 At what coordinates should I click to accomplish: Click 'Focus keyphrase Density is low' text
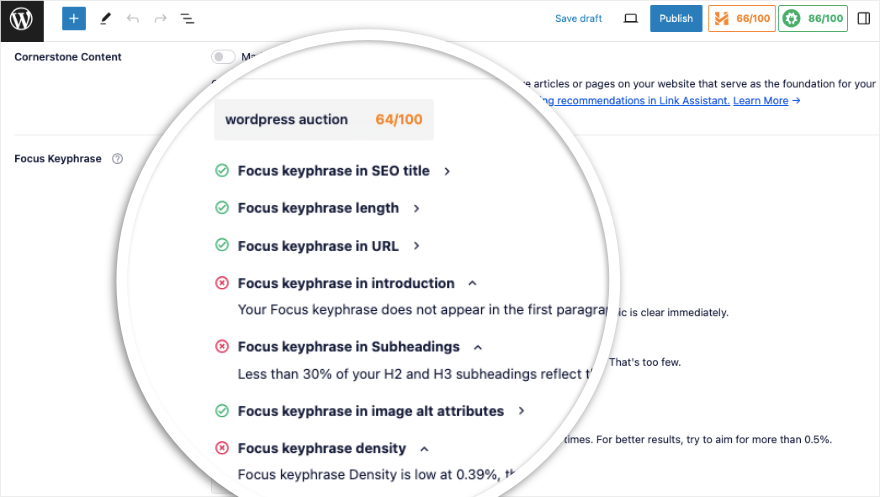tap(377, 475)
